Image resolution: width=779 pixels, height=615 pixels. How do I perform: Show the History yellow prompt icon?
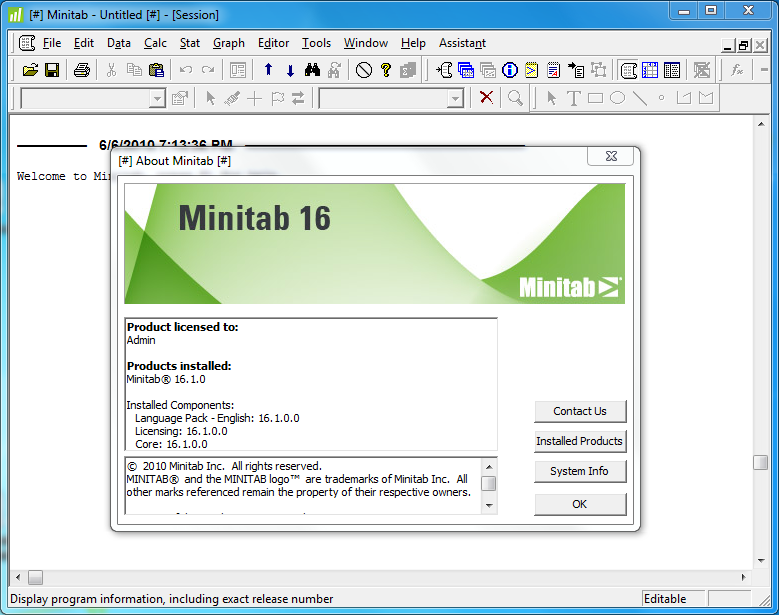(532, 70)
